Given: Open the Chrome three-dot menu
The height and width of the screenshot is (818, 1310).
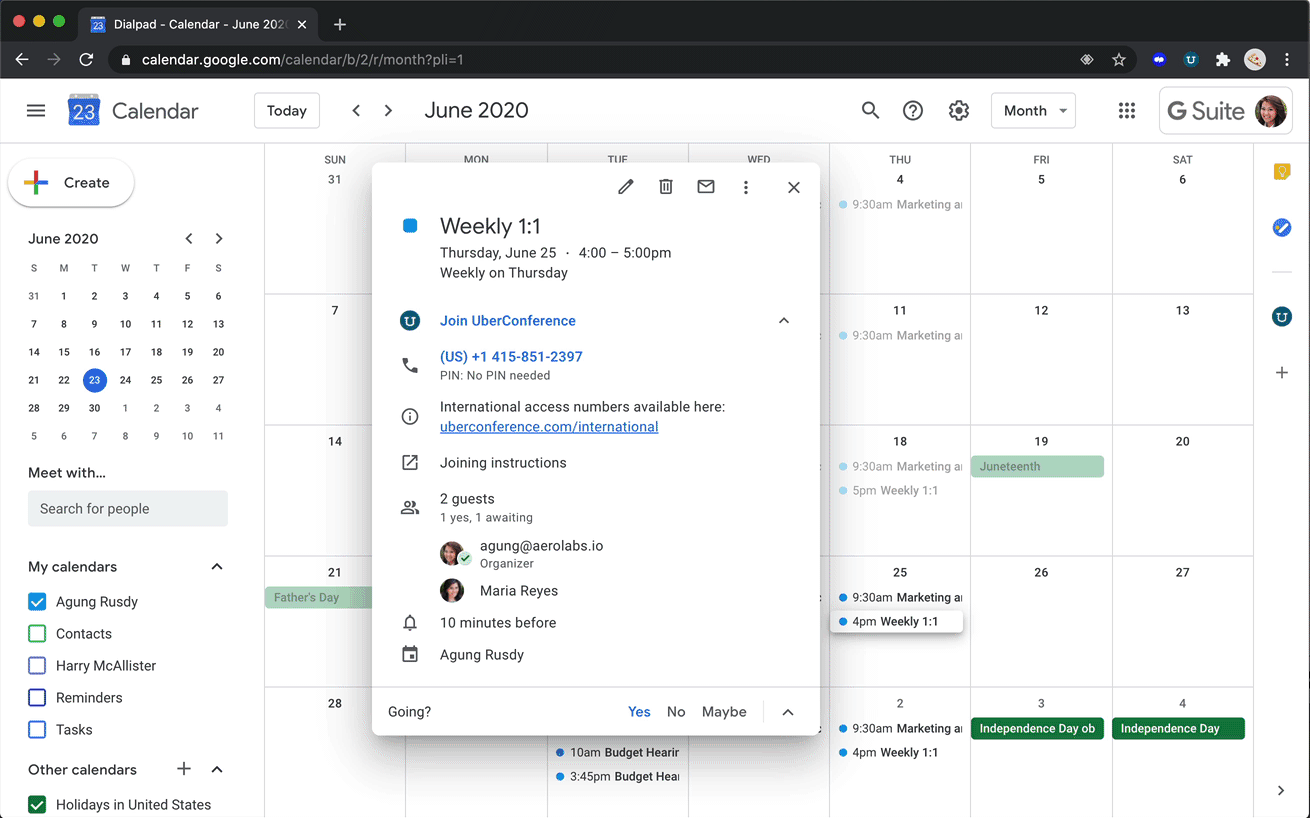Looking at the screenshot, I should pos(1287,60).
